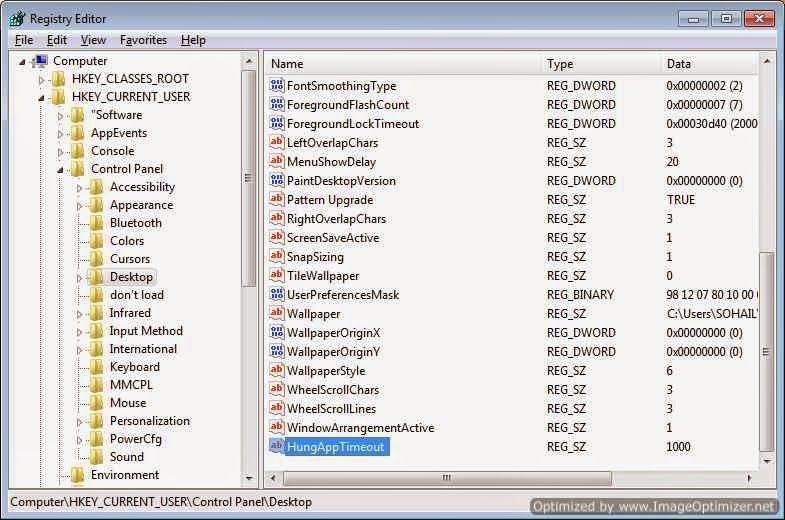Select the Colors key in tree
Viewport: 785px width, 520px height.
click(127, 241)
